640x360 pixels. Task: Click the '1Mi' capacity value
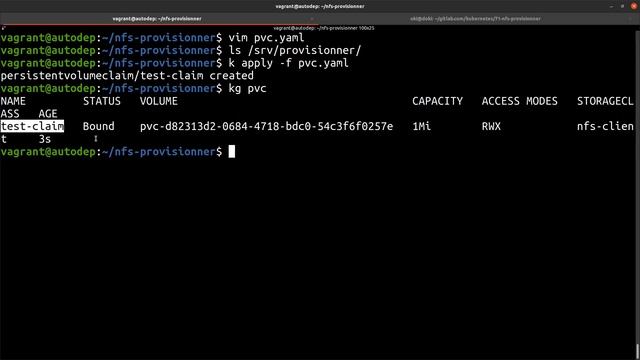[x=422, y=127]
